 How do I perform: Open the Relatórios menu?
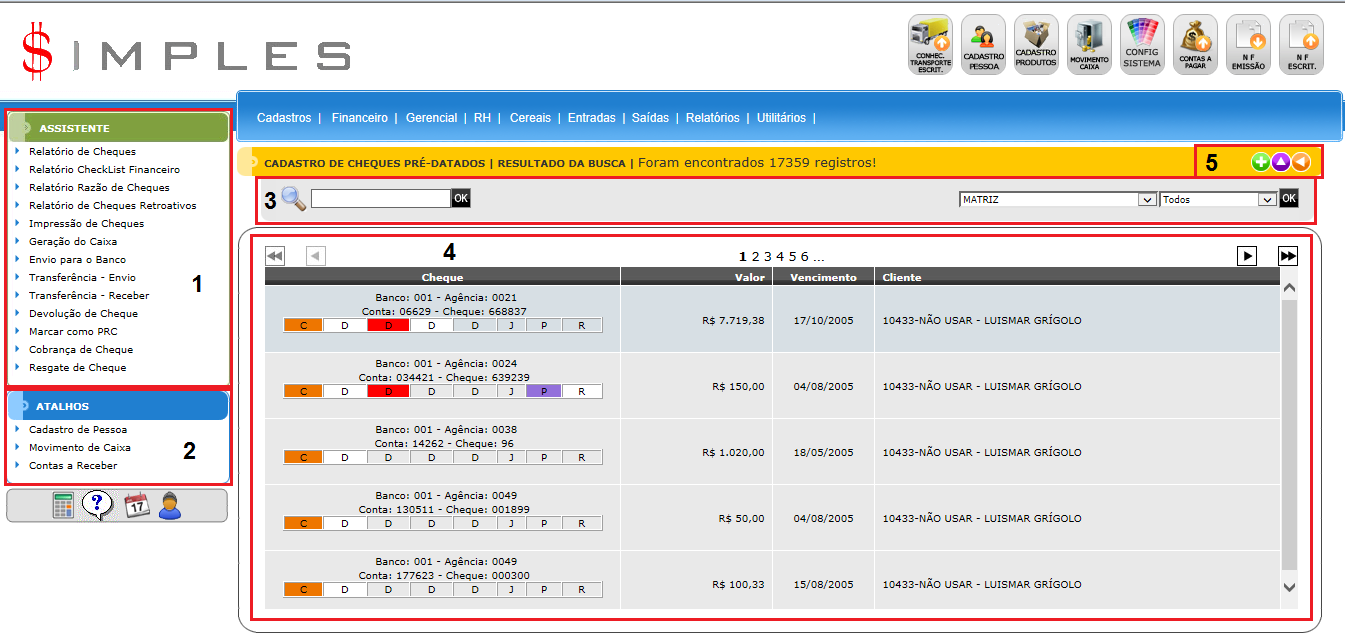712,118
